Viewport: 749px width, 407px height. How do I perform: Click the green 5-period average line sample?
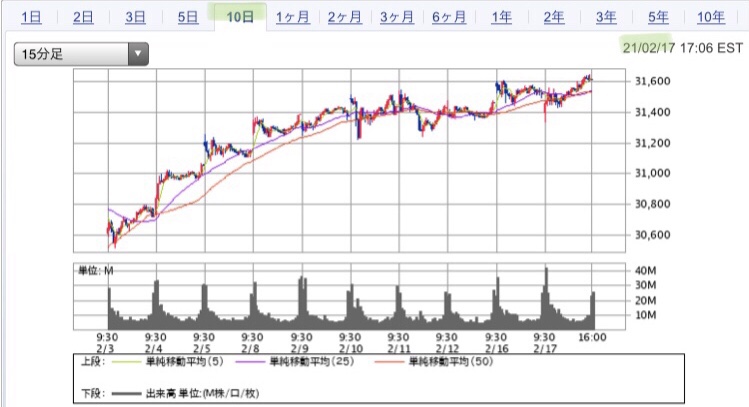[127, 362]
